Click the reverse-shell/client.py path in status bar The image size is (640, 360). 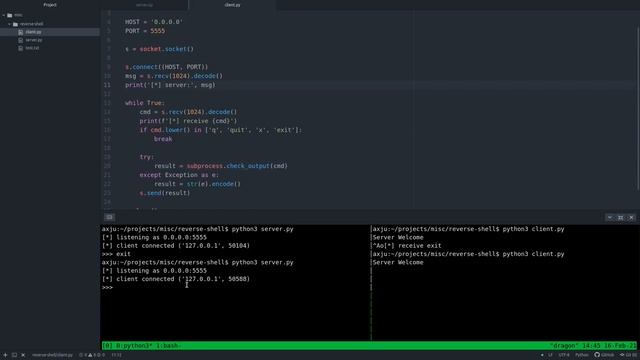pos(52,355)
